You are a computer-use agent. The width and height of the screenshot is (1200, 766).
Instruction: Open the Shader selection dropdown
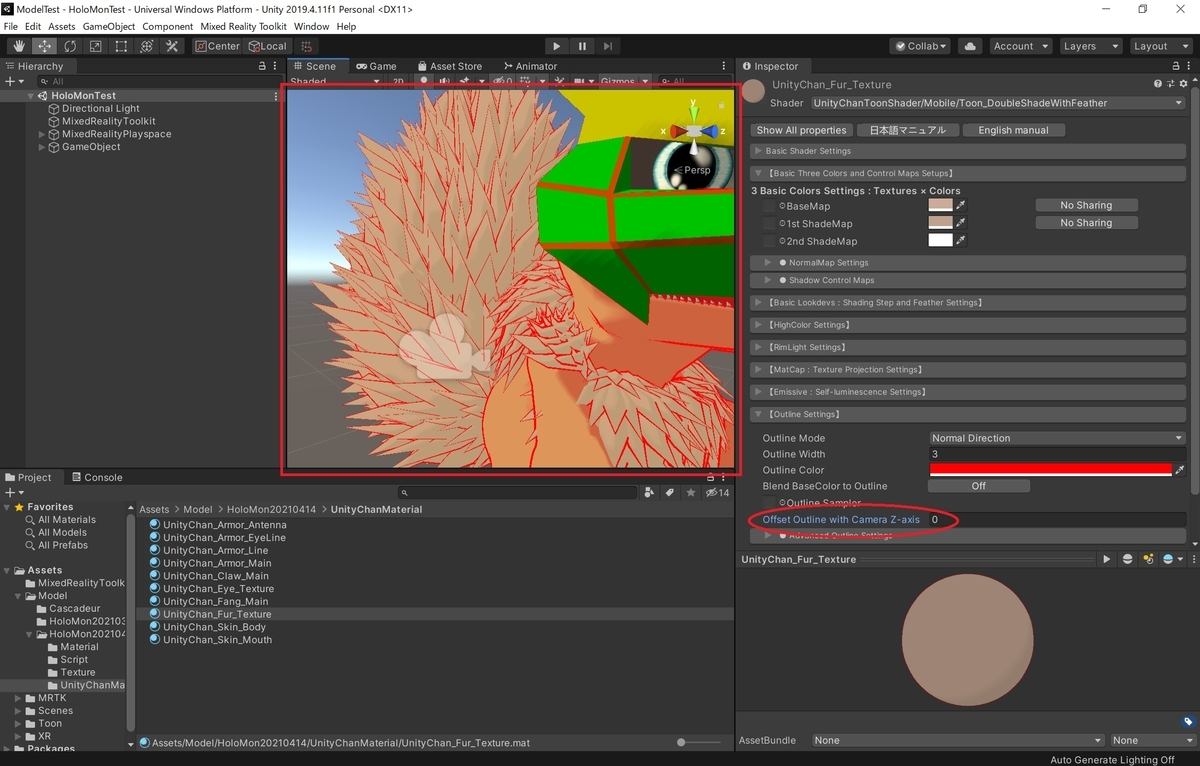(x=998, y=103)
